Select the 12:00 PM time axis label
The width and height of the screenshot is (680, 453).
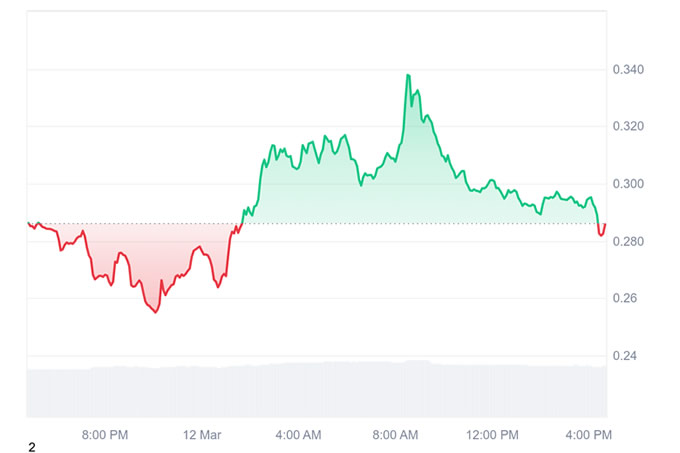(492, 435)
